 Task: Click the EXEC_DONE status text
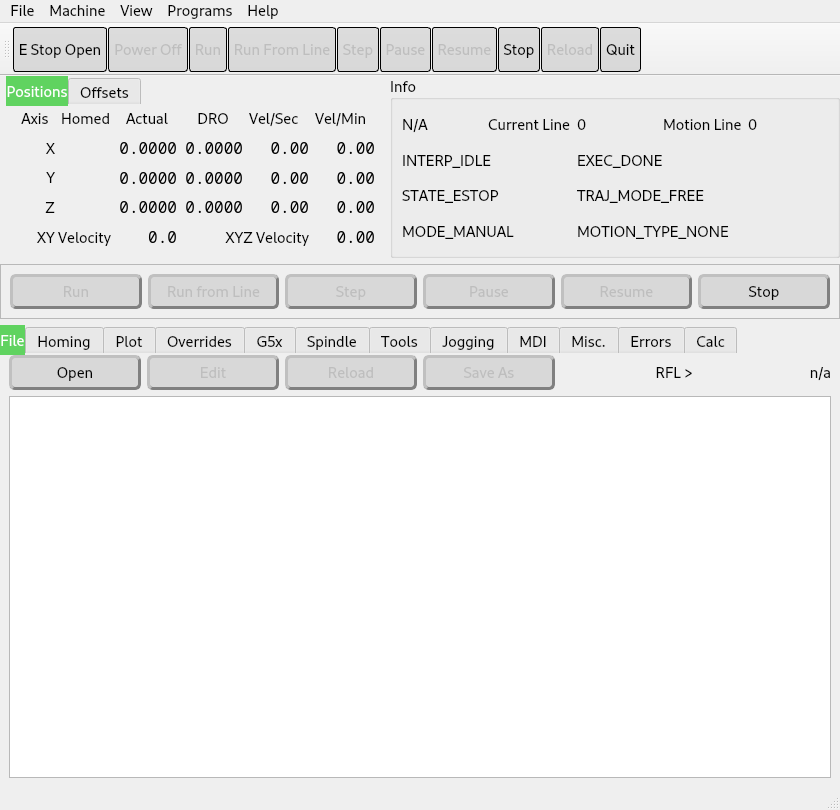pyautogui.click(x=619, y=161)
